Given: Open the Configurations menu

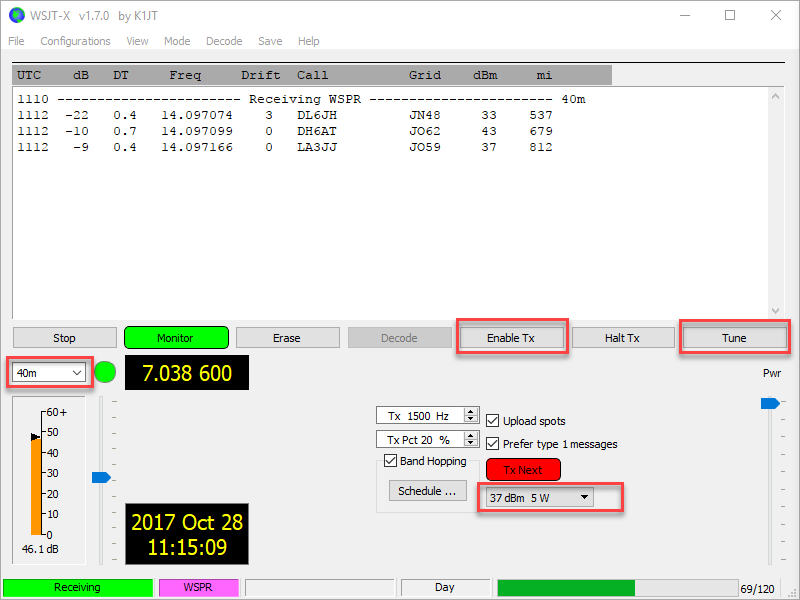Looking at the screenshot, I should click(75, 41).
